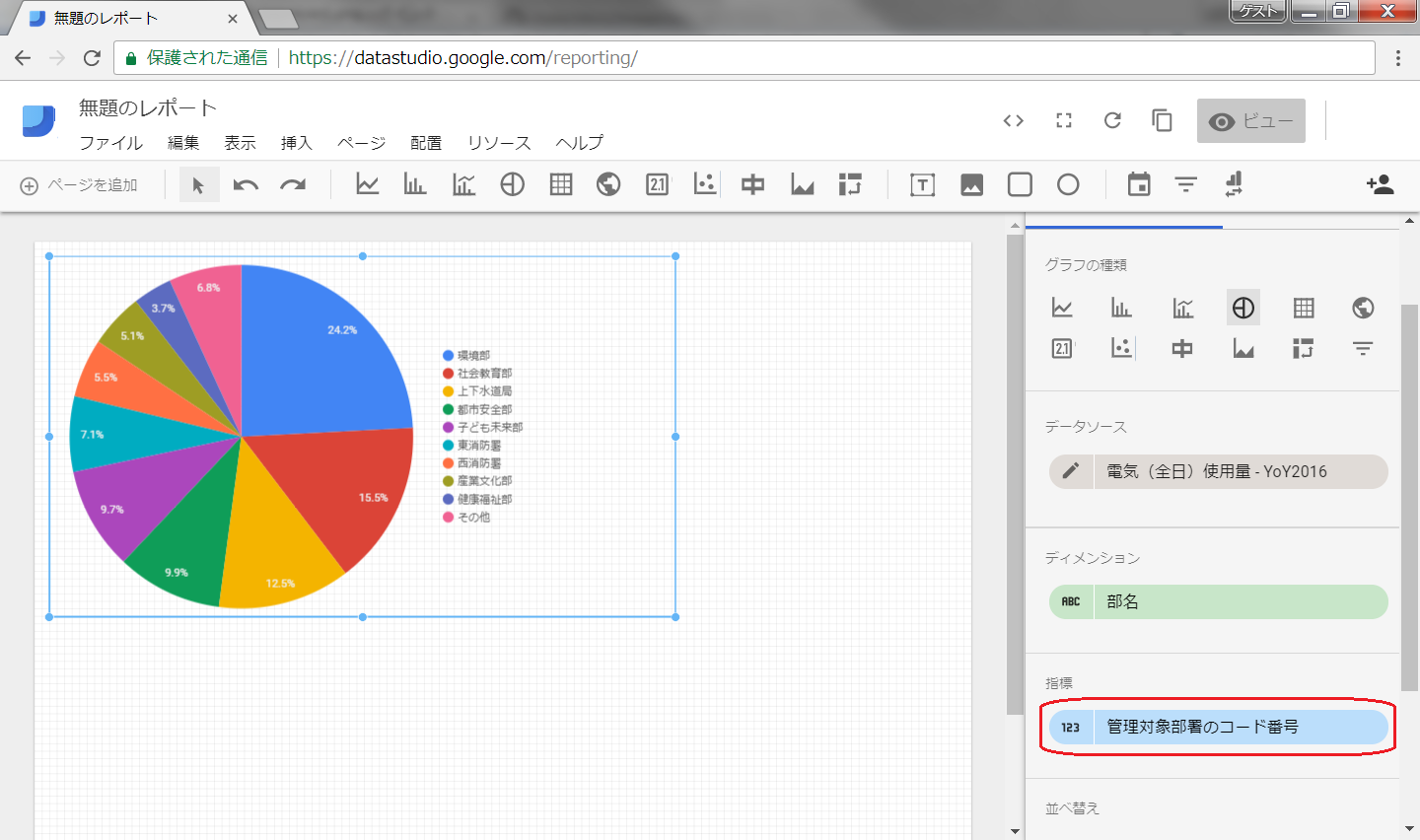The height and width of the screenshot is (840, 1420).
Task: Open the Chrome three-dot menu
Action: 1397,58
